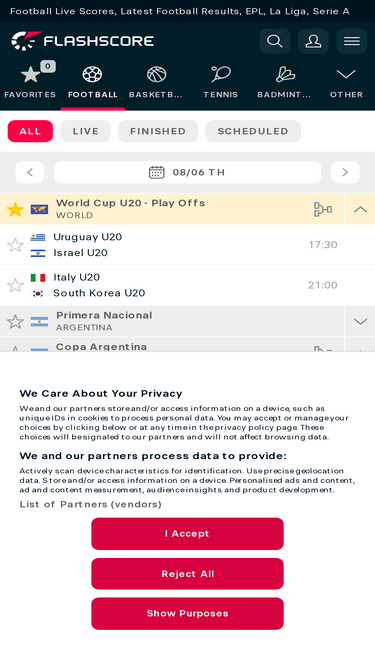Open List of Partners (vendors) link

click(x=91, y=505)
